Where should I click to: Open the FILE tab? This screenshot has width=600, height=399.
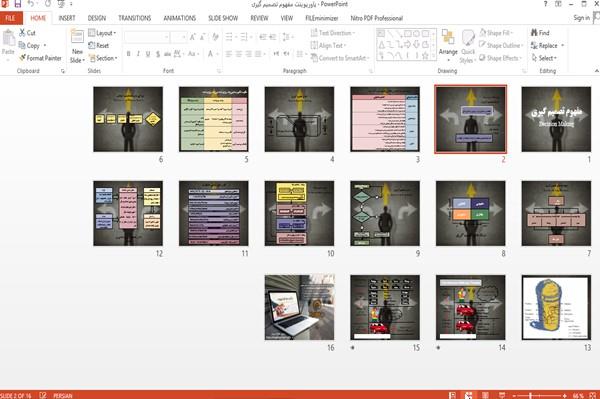tap(11, 18)
